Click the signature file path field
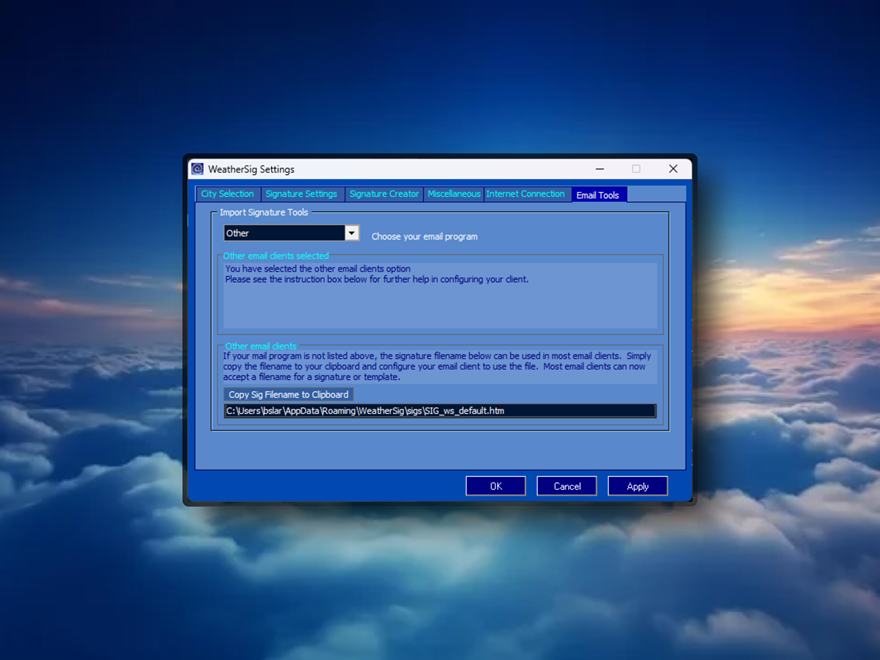 point(440,411)
